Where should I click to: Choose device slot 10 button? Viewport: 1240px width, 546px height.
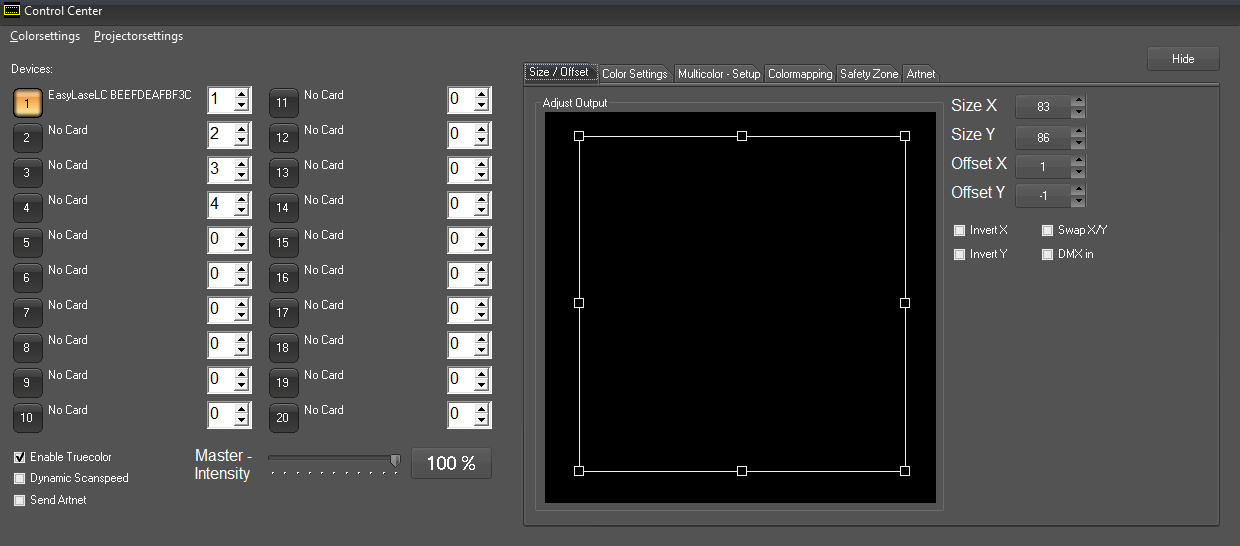coord(27,417)
